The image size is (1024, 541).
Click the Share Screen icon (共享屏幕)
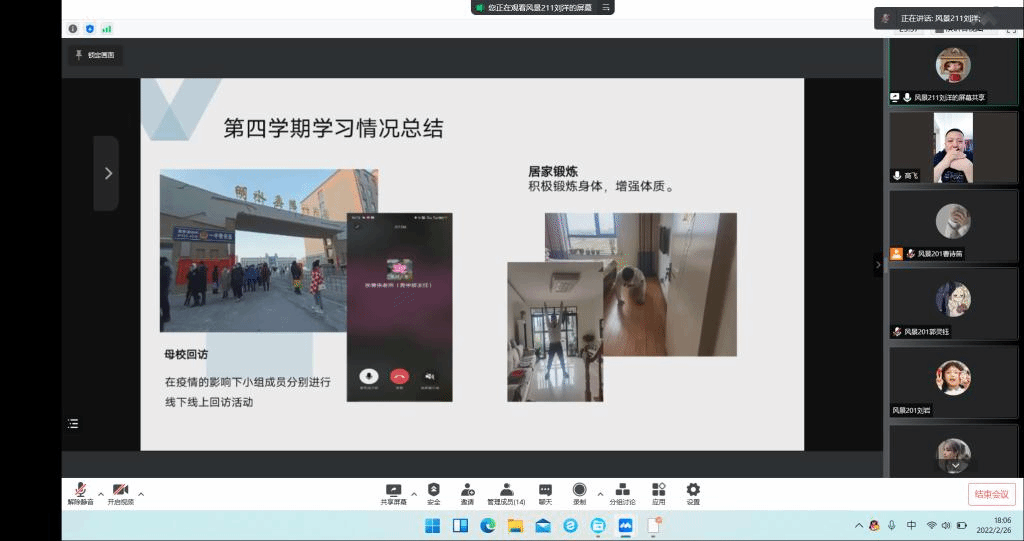(x=392, y=490)
